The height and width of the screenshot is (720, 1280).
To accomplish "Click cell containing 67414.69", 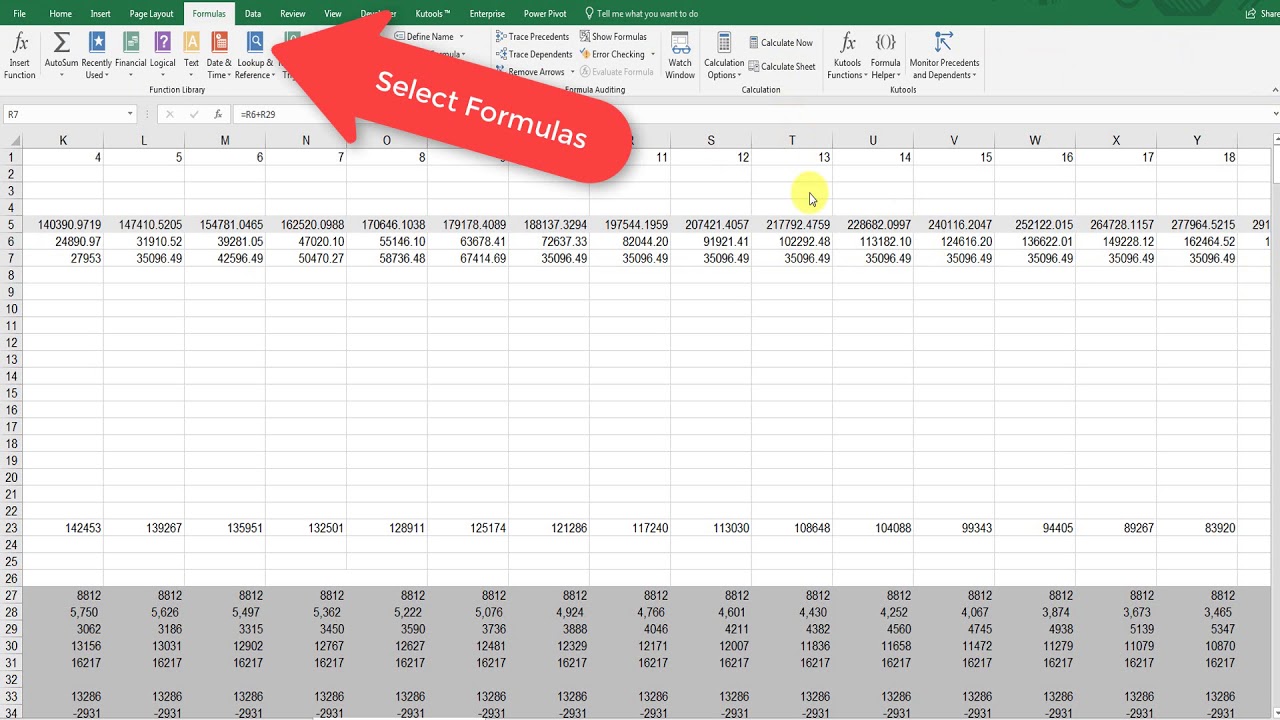I will click(x=468, y=258).
